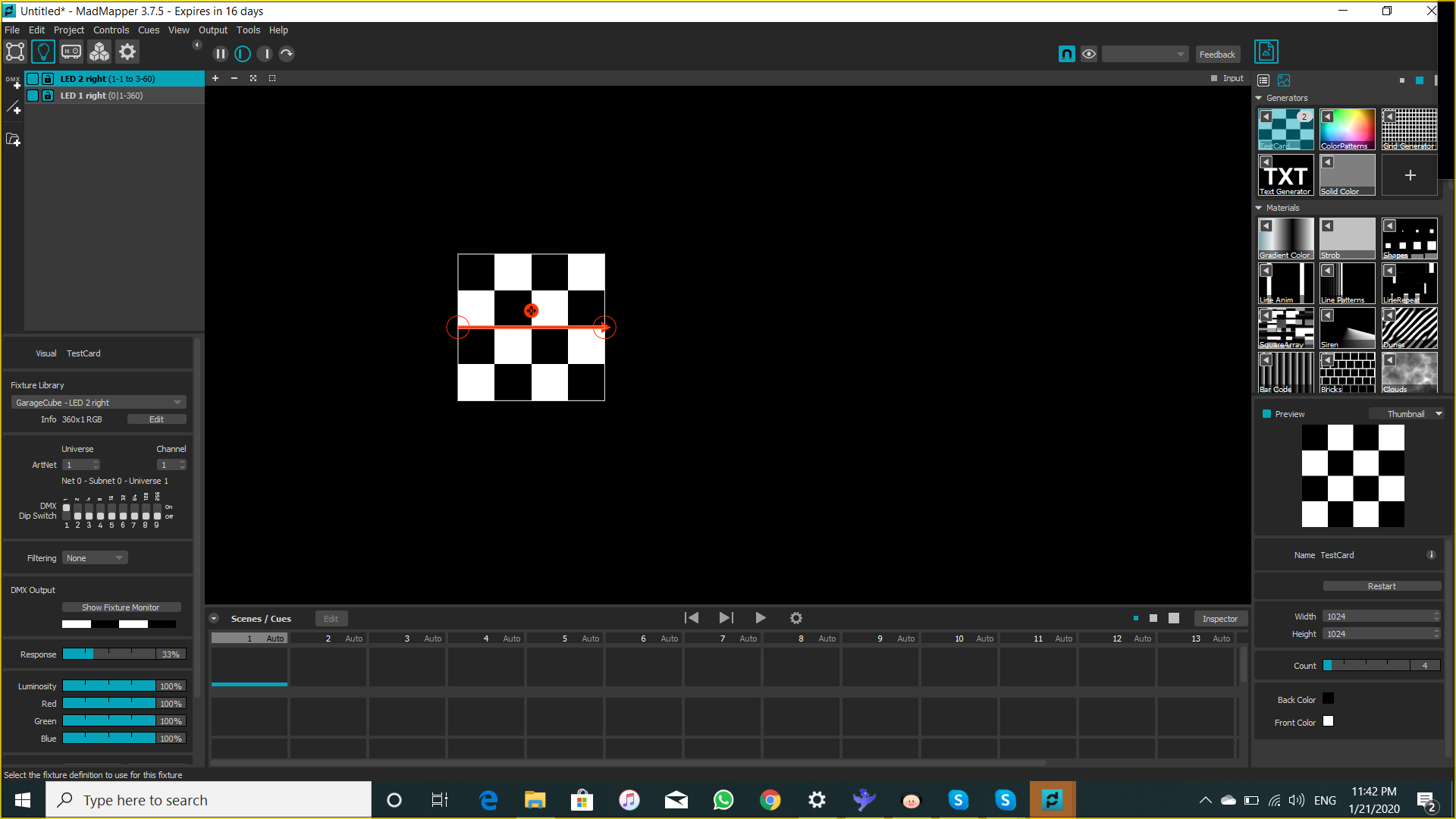Collapse the Scenes / Cues panel
This screenshot has width=1456, height=819.
pos(215,619)
